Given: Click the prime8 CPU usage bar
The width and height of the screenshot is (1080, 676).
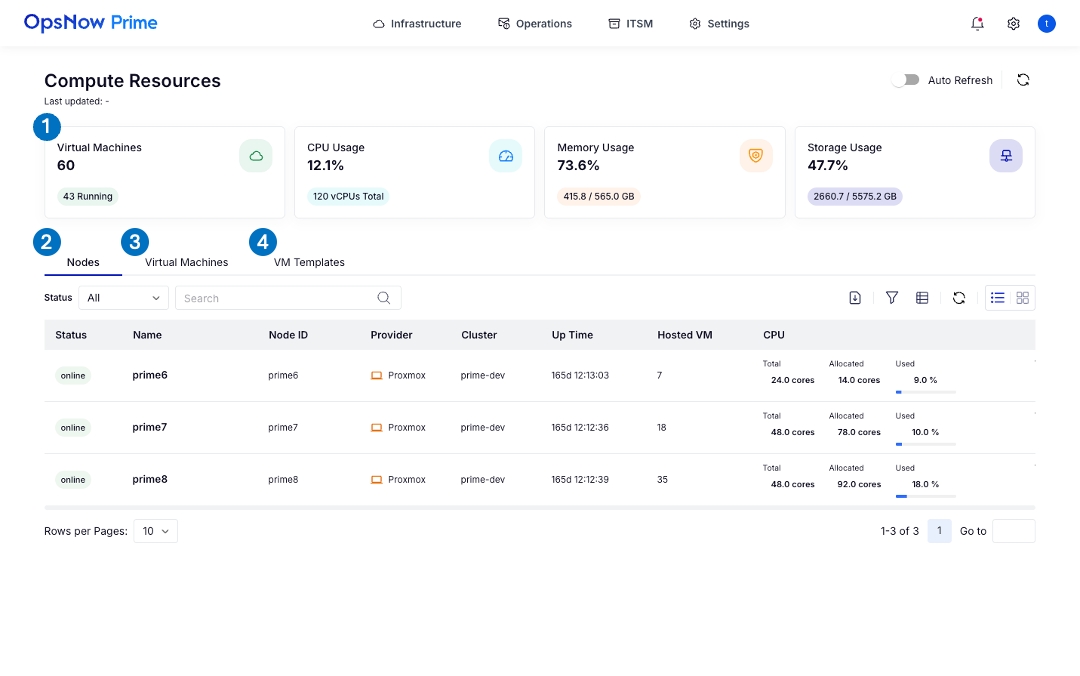Looking at the screenshot, I should 925,496.
